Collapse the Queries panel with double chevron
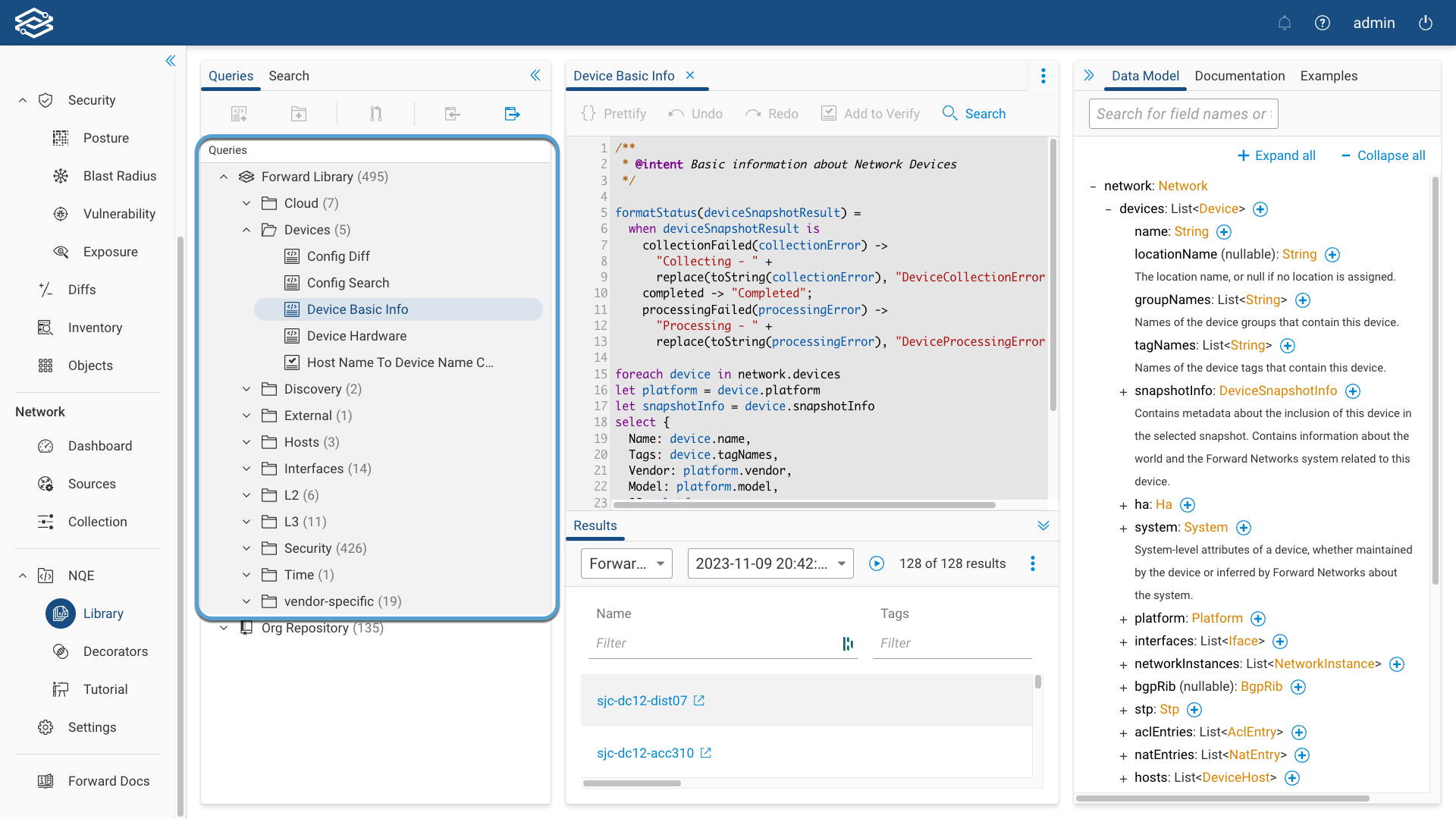The height and width of the screenshot is (819, 1456). click(535, 75)
